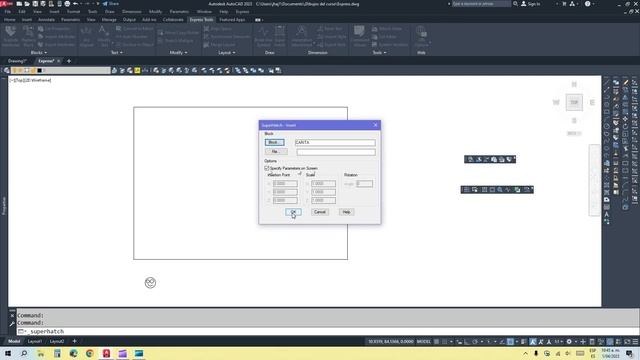Close the SuperHatch Insert dialog

(376, 125)
